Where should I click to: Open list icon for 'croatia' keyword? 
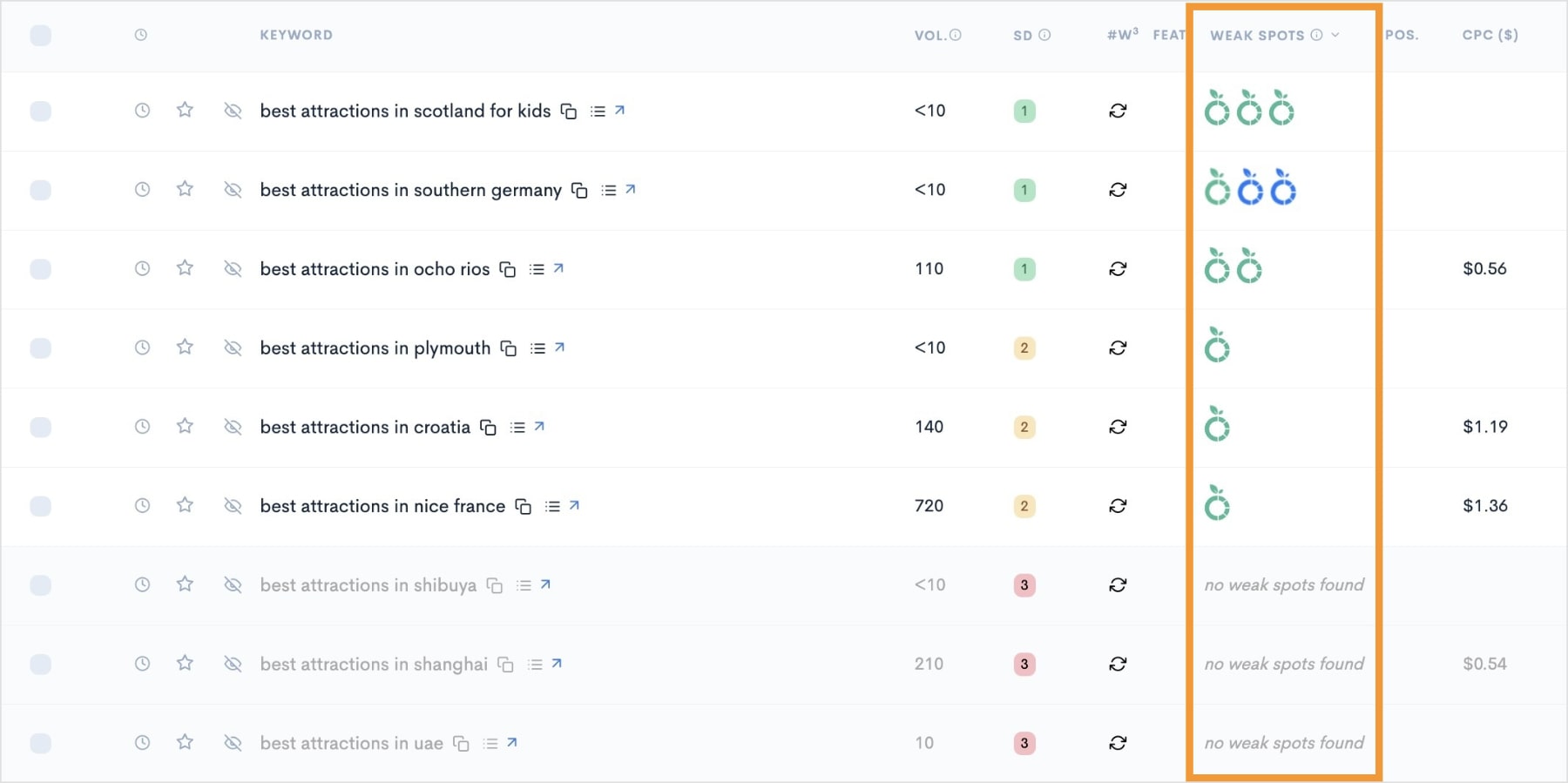pyautogui.click(x=517, y=428)
